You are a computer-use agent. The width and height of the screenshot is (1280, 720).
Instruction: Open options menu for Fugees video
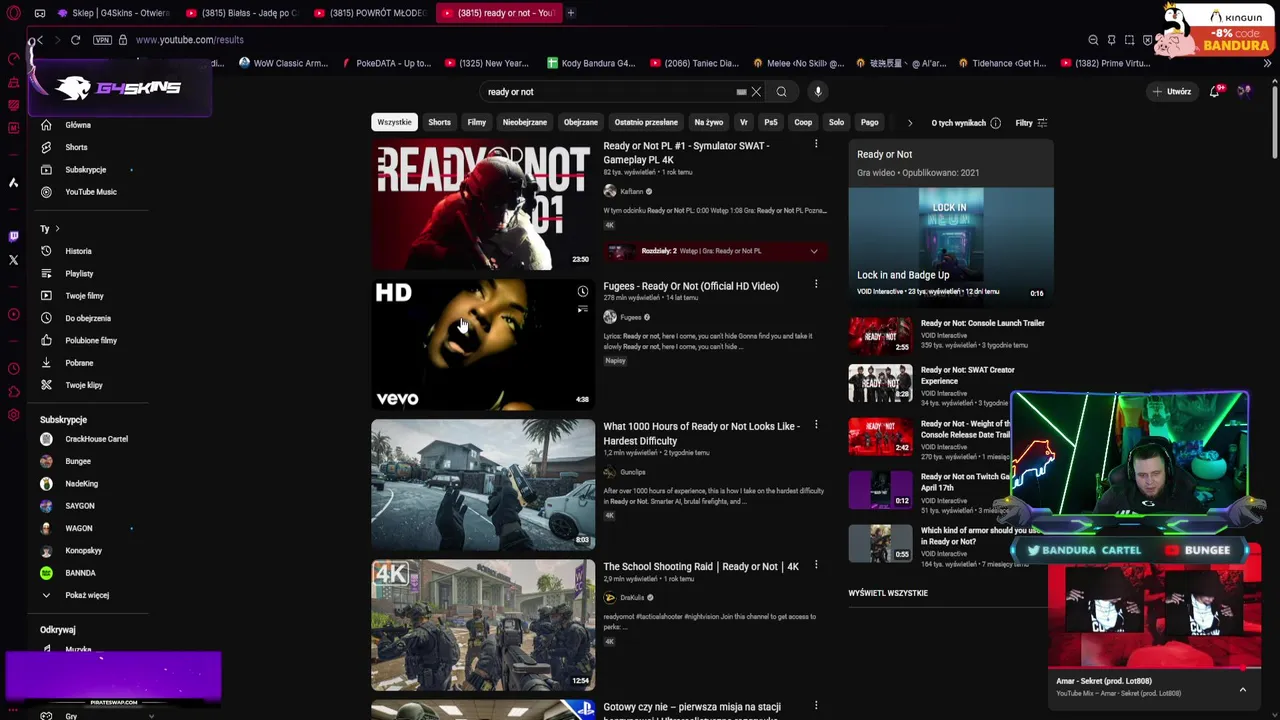[x=816, y=285]
